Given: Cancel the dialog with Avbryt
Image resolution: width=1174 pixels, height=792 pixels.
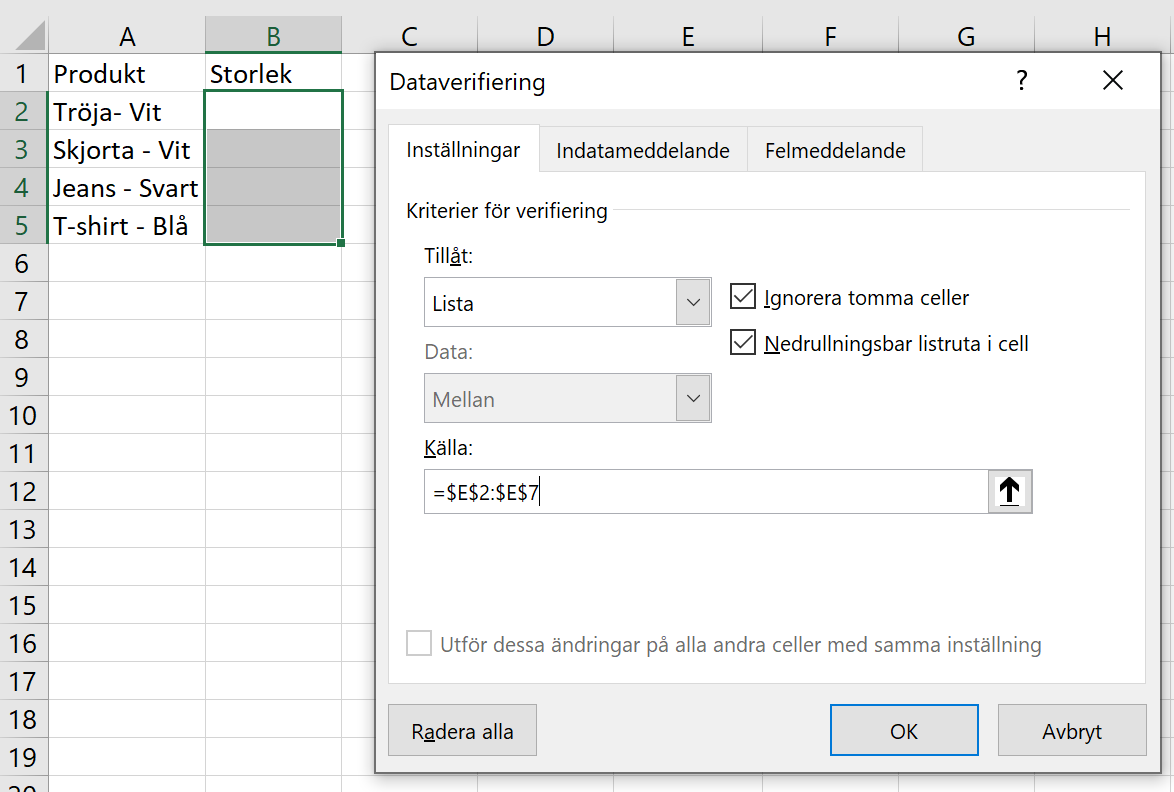Looking at the screenshot, I should click(x=1071, y=729).
